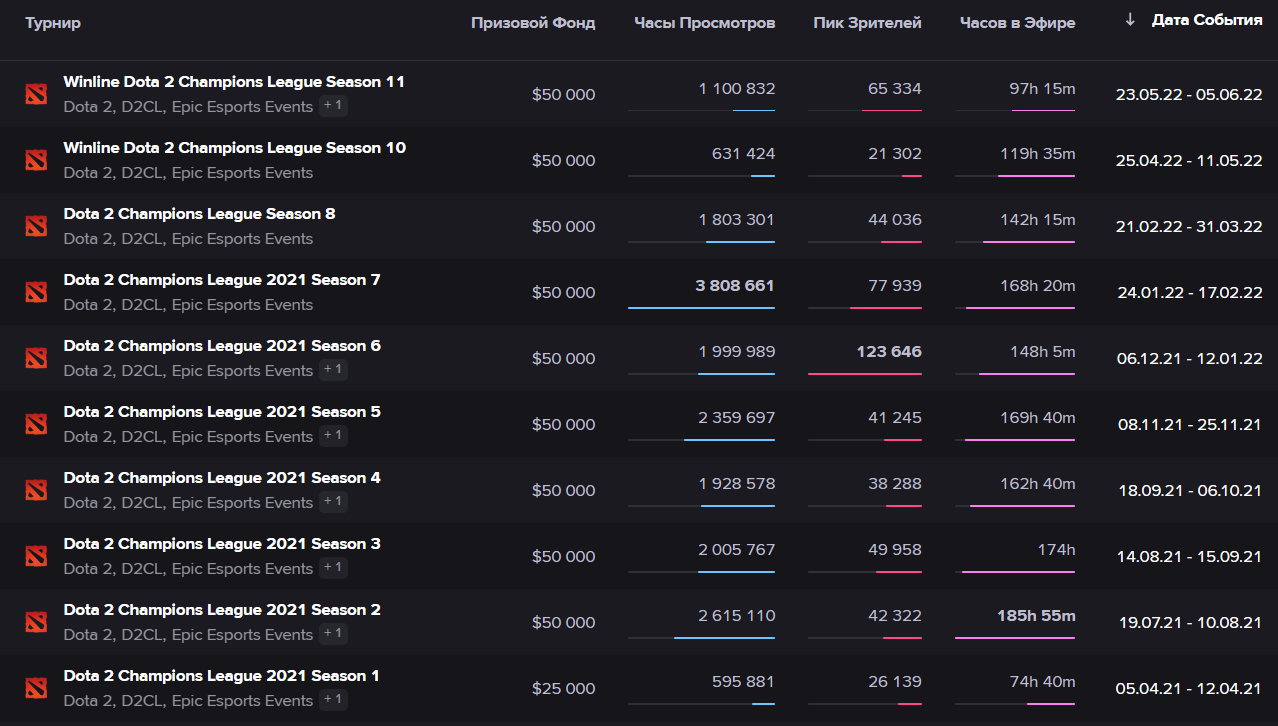Sort by Турнир column header
The image size is (1278, 726).
53,23
